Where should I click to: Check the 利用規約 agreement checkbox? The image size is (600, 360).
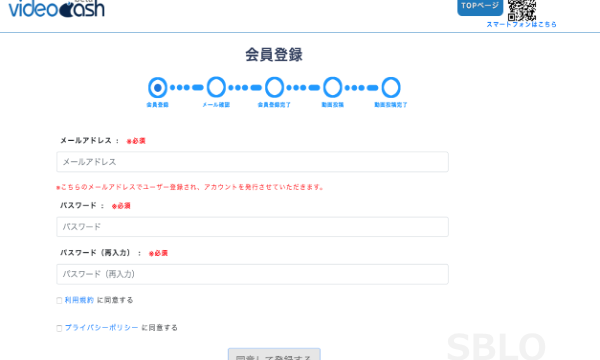coord(59,301)
